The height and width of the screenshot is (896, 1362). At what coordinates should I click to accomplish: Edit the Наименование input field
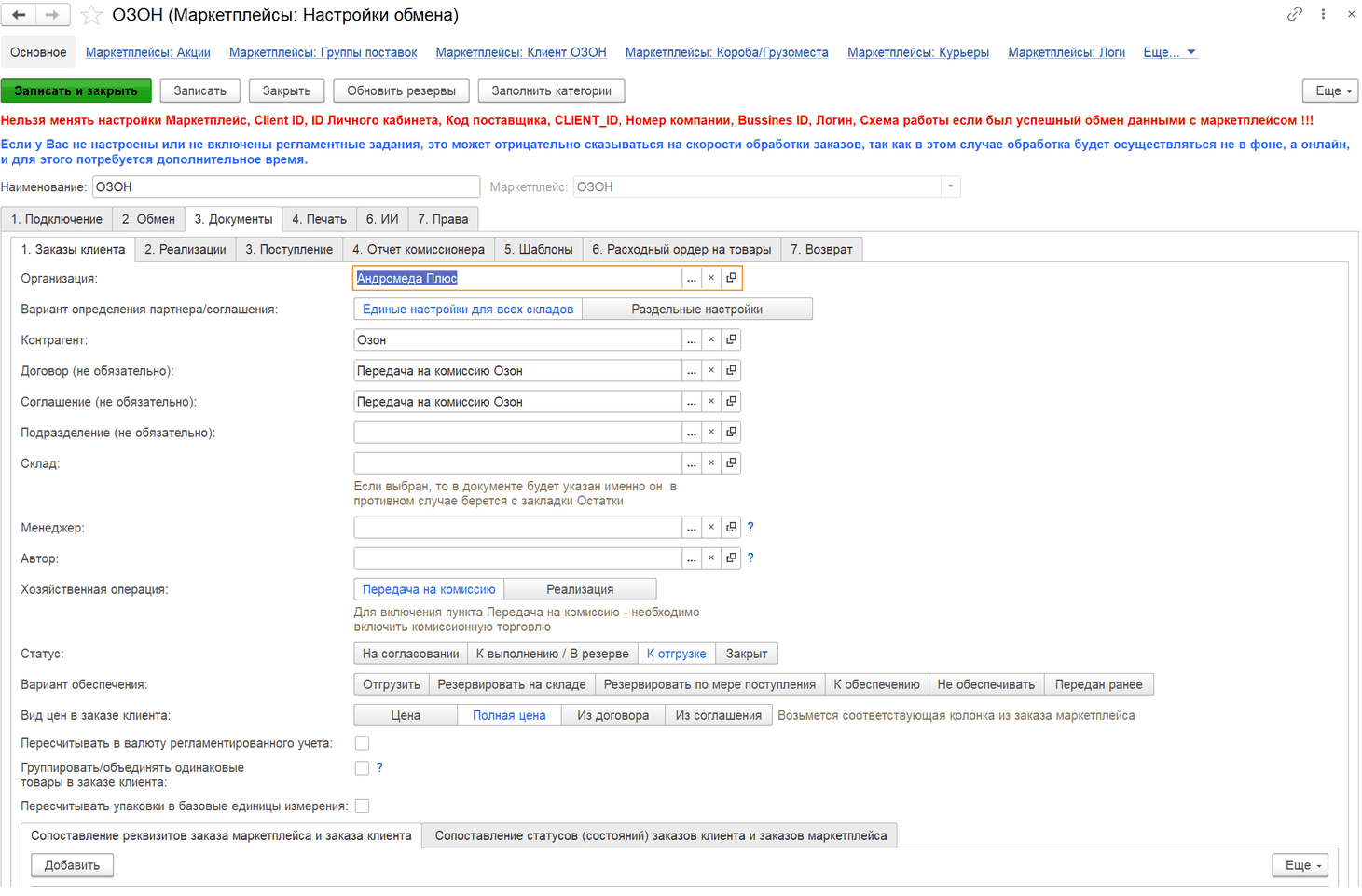[x=286, y=186]
